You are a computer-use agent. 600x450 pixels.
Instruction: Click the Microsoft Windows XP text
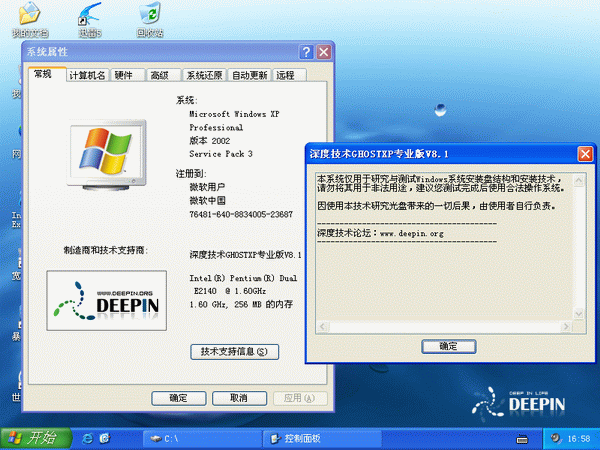click(x=234, y=114)
